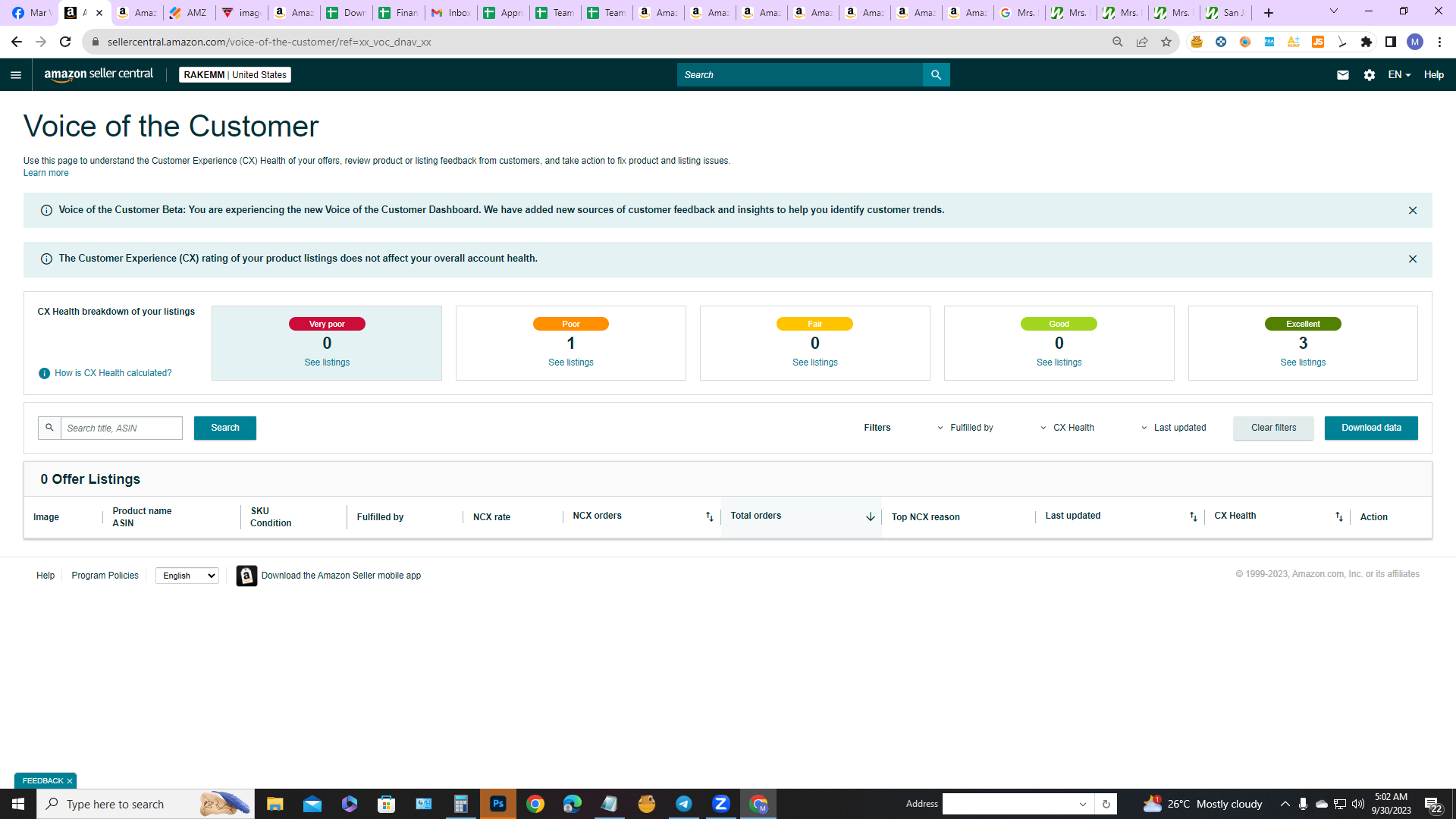Click the teal Search button
The image size is (1456, 819).
[x=225, y=428]
